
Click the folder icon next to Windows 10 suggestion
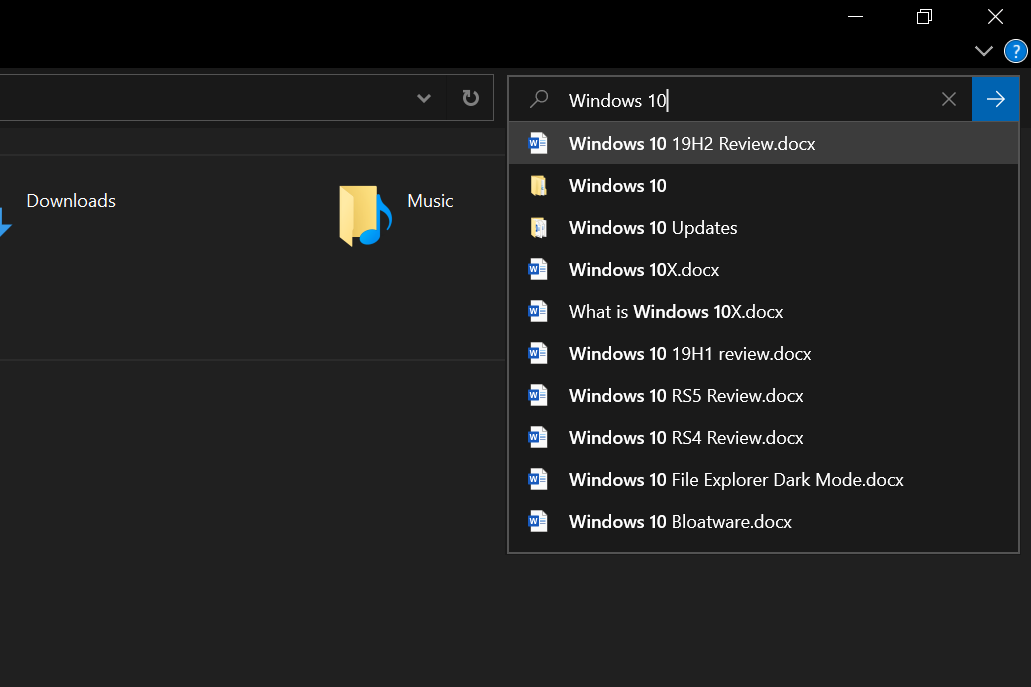click(x=538, y=185)
